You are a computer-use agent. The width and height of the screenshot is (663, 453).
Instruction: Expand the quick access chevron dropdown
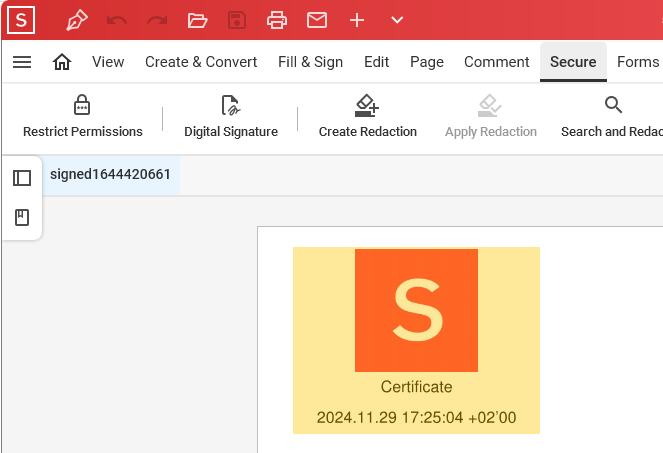397,20
